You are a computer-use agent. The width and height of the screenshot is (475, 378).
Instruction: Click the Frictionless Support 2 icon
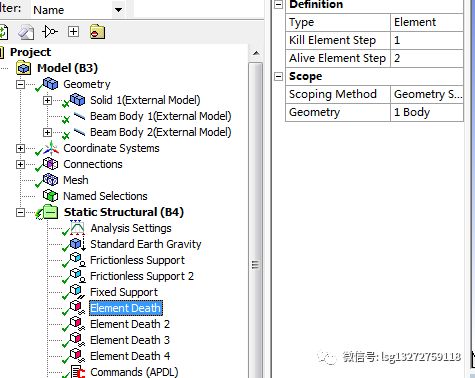pyautogui.click(x=77, y=276)
